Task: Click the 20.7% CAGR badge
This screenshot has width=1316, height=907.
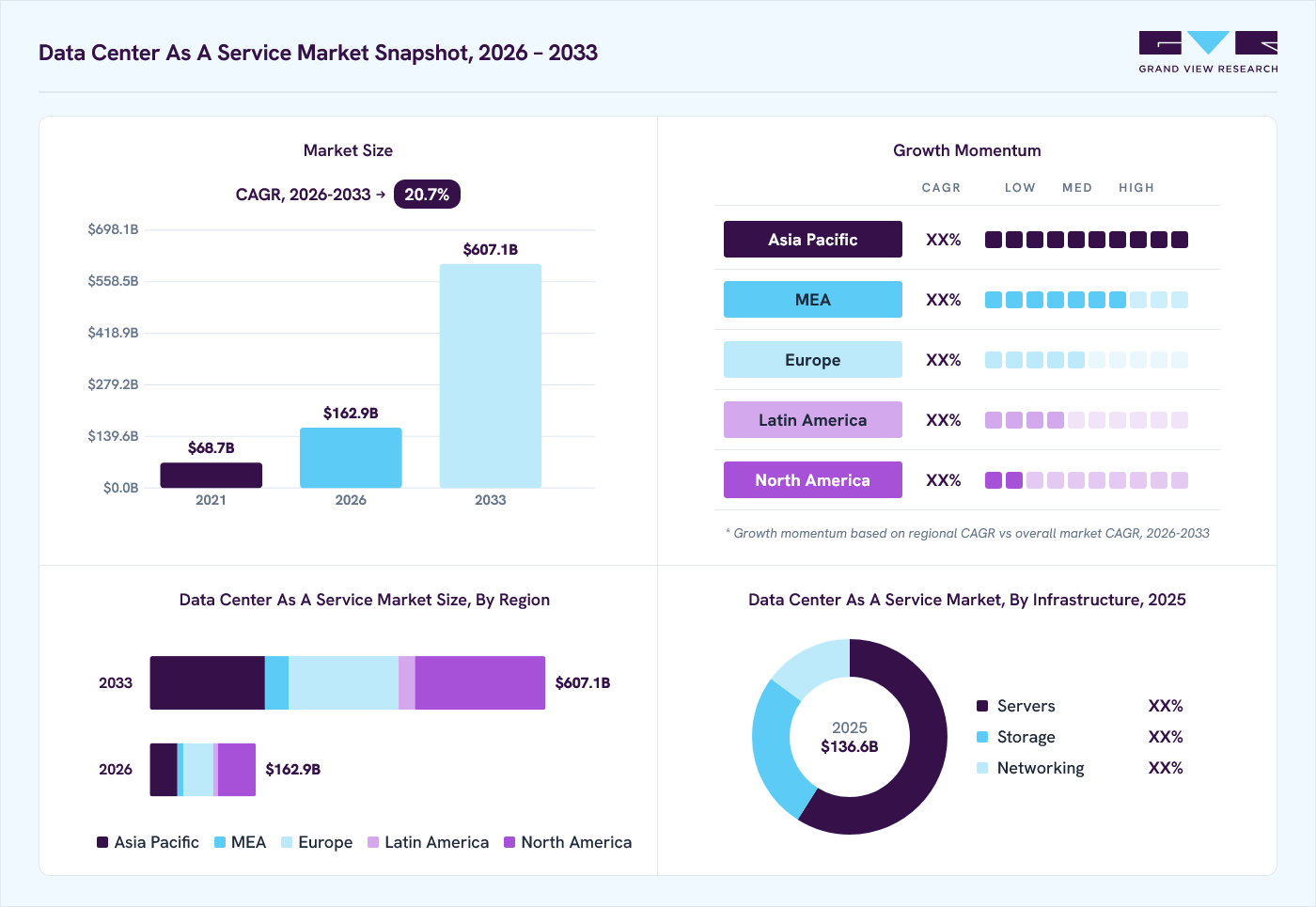Action: 427,195
